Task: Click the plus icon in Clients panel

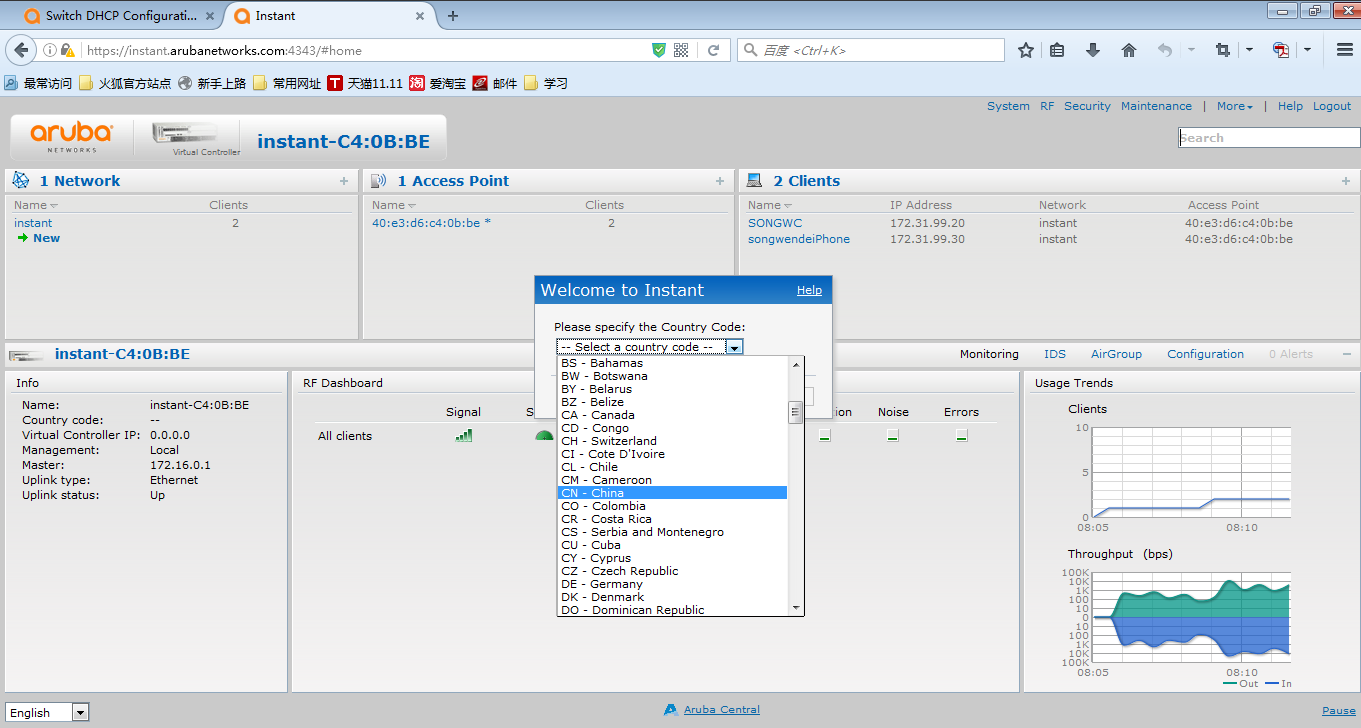Action: click(1346, 181)
